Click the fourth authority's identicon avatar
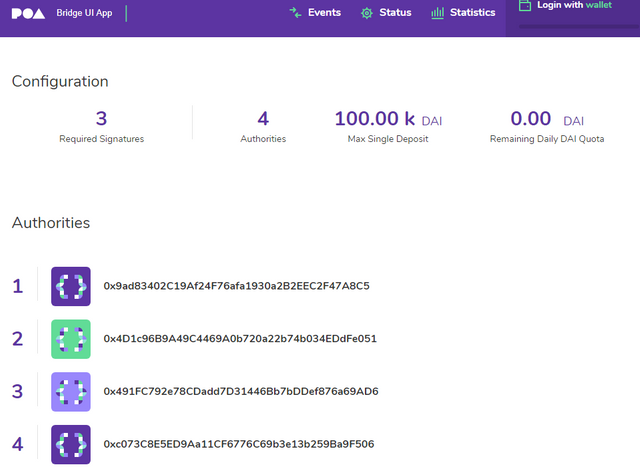This screenshot has height=472, width=640. tap(71, 444)
